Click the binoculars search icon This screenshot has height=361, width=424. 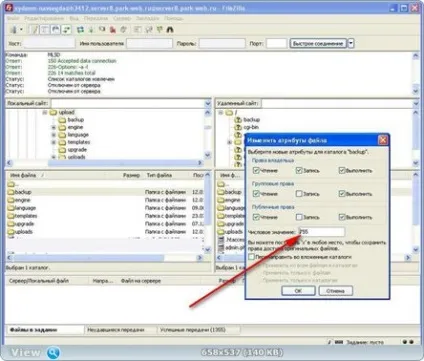point(170,30)
